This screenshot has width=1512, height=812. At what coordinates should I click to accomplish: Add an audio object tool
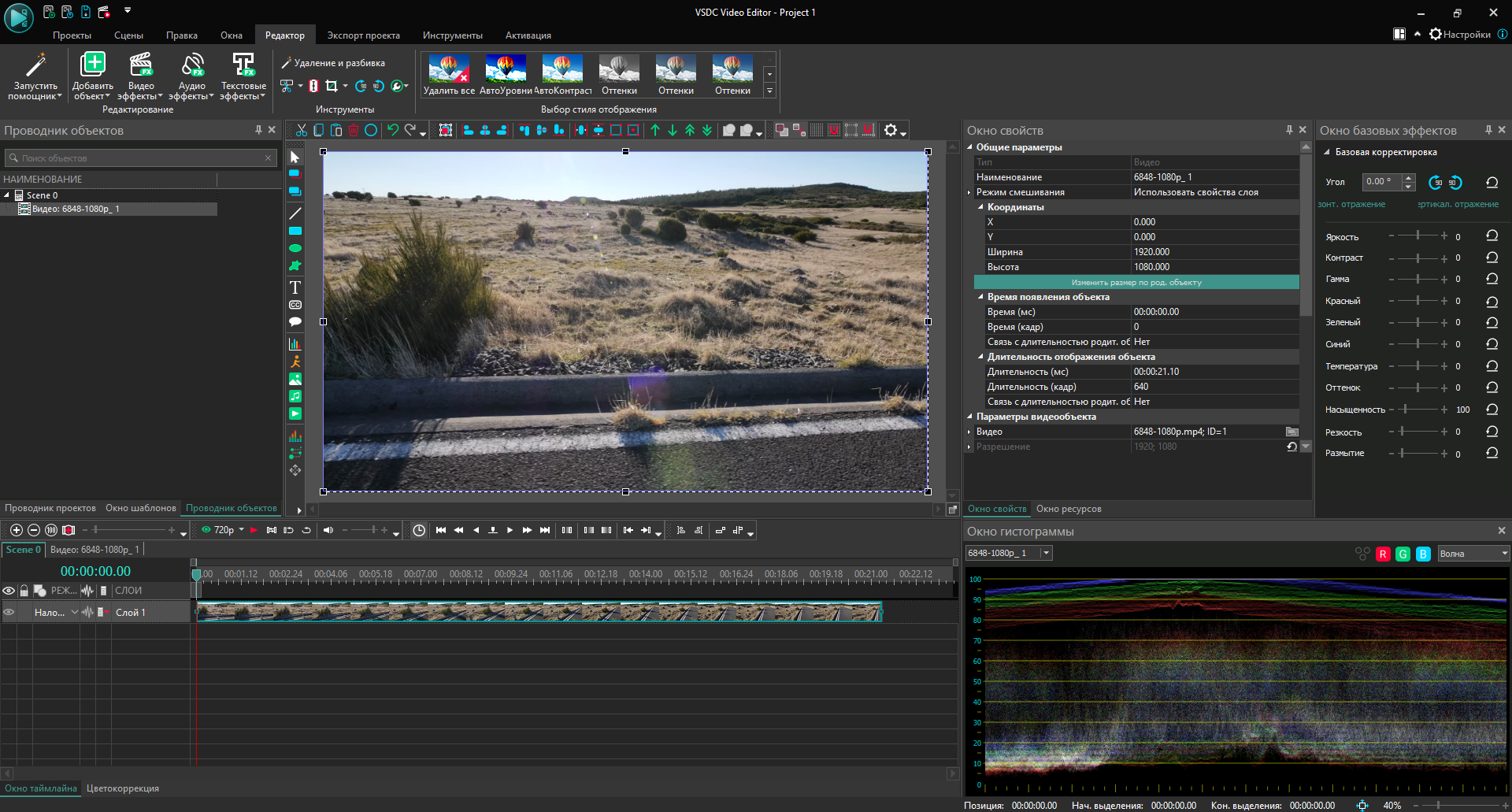295,396
